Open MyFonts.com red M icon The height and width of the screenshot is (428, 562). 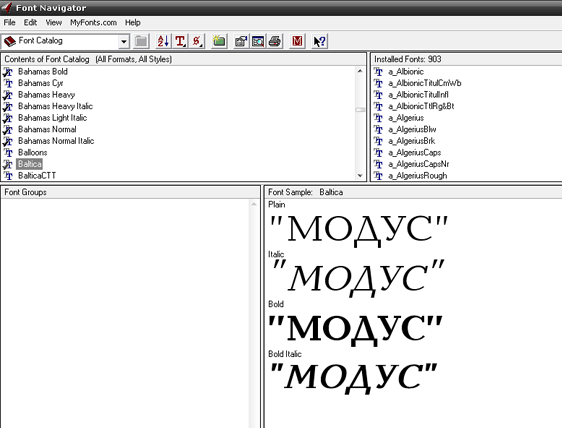point(297,41)
